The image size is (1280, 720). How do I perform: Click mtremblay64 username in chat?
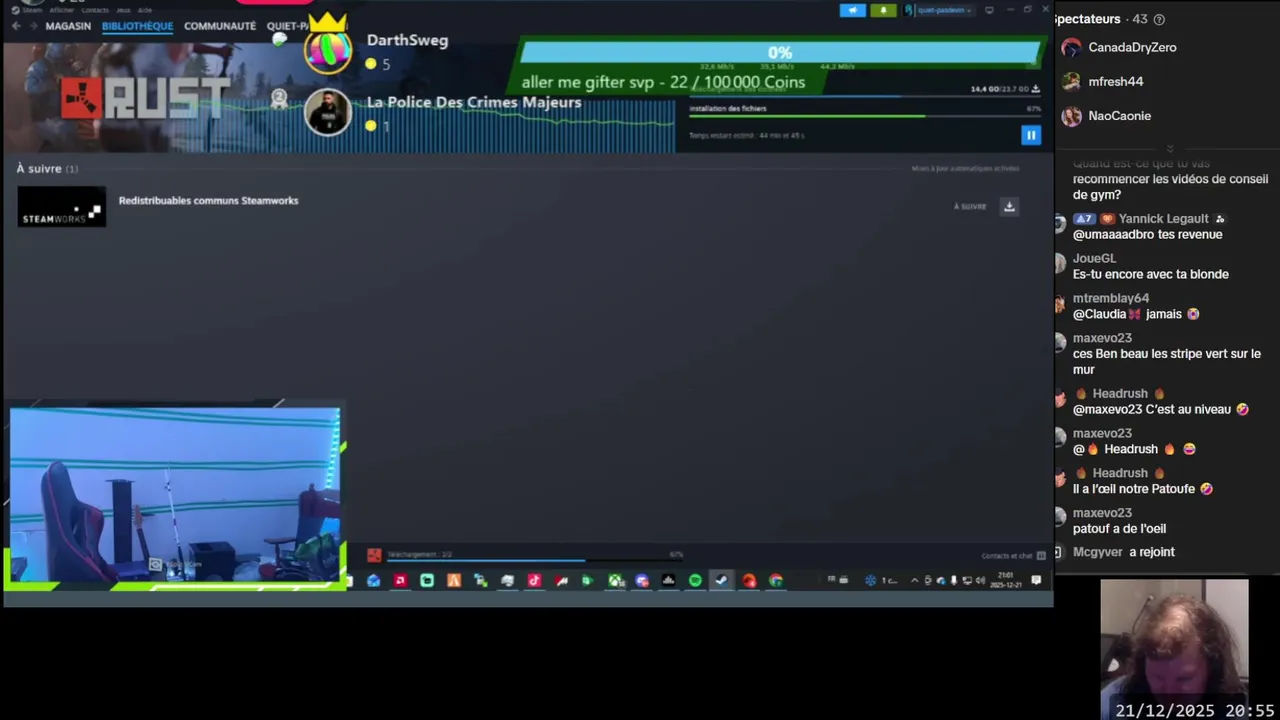tap(1111, 298)
